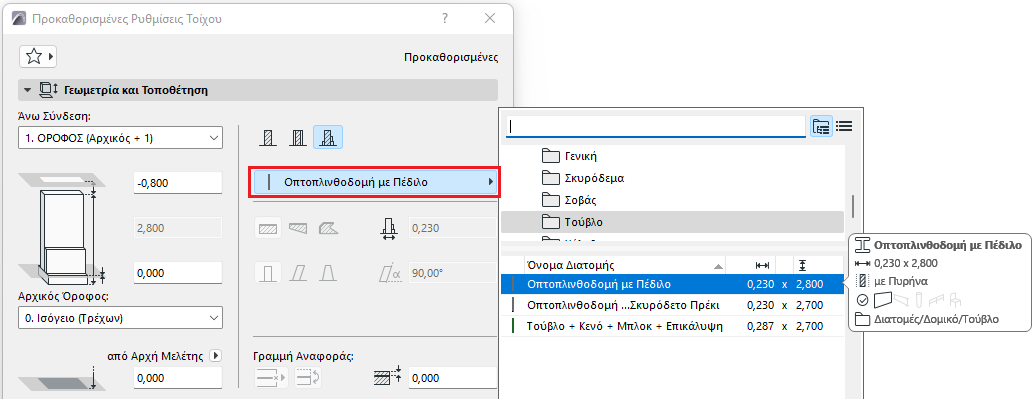Click από Αρχή Μελέτης arrow button
The image size is (1034, 399).
point(216,356)
